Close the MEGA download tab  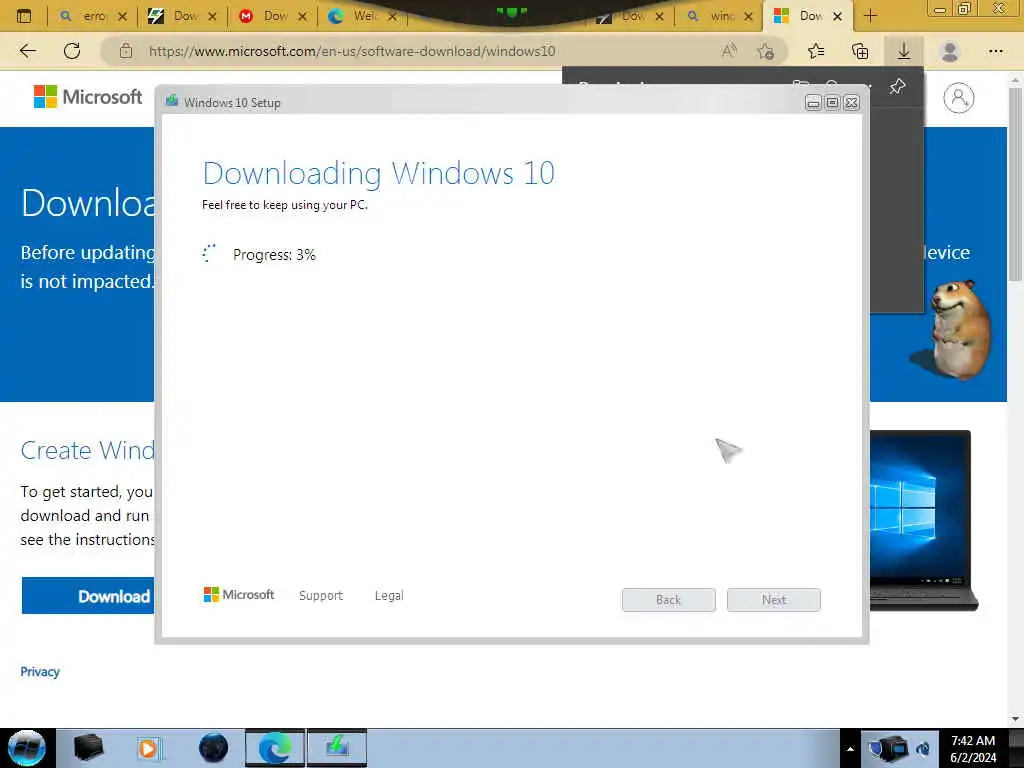302,16
